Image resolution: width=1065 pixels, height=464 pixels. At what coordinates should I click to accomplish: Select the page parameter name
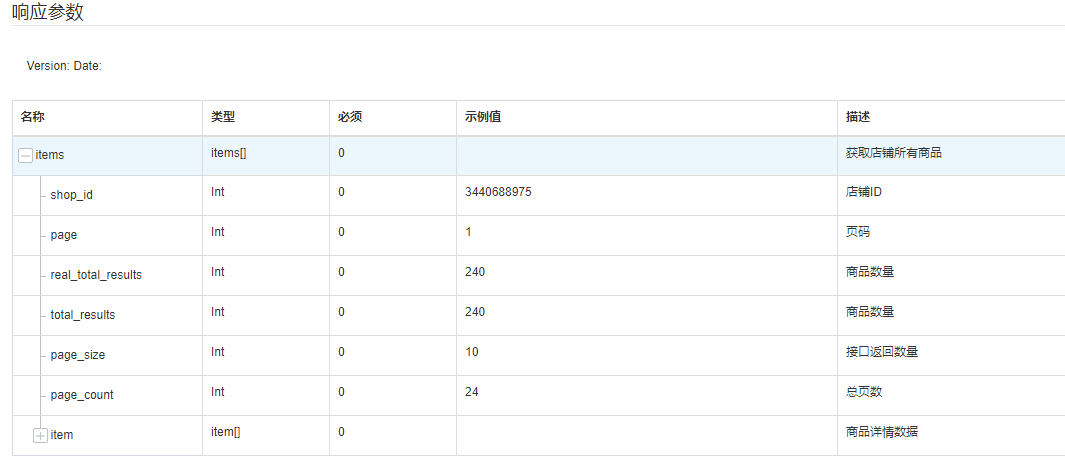click(x=64, y=235)
